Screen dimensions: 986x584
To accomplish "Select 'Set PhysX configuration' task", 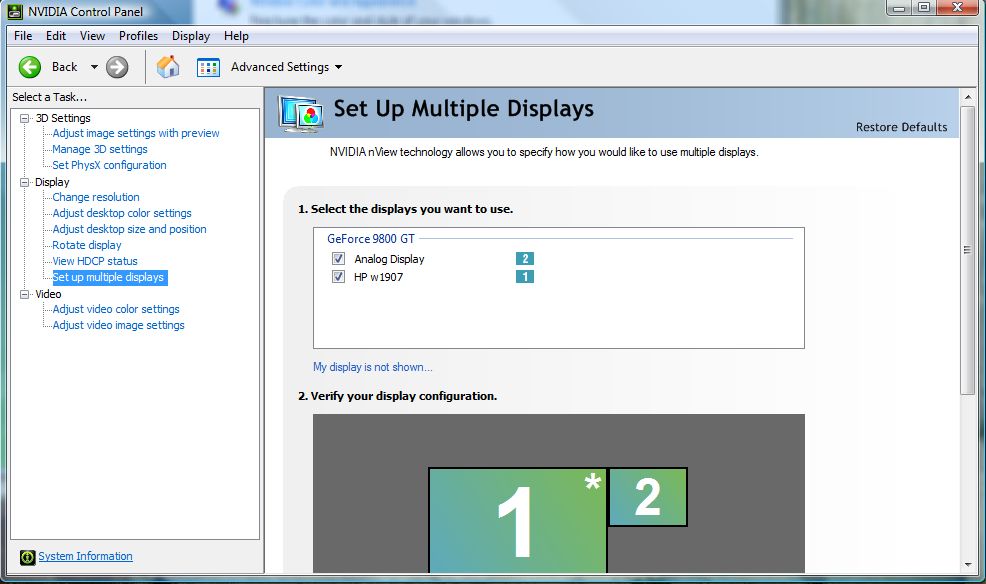I will pyautogui.click(x=109, y=165).
